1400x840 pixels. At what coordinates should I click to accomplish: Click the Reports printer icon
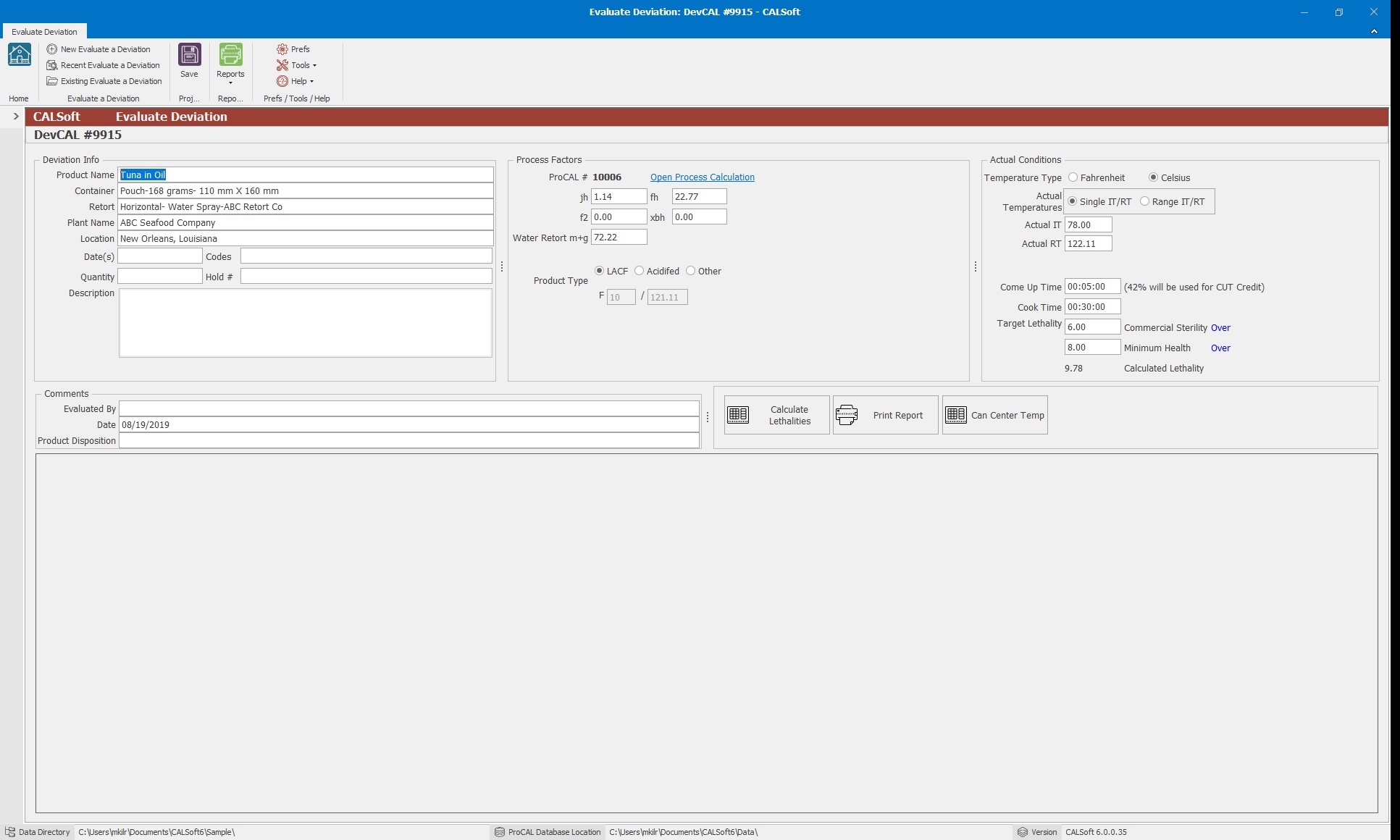[230, 55]
